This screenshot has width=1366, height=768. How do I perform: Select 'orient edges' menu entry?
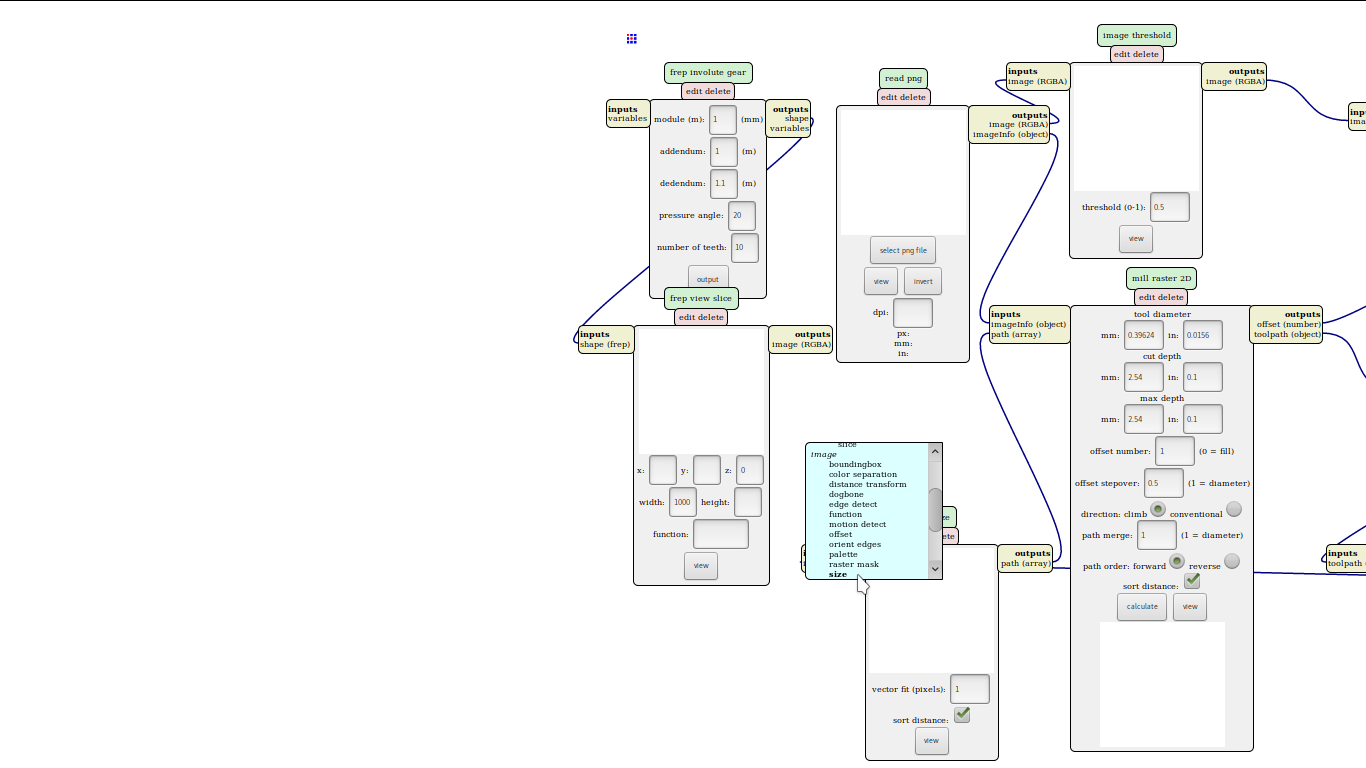(855, 544)
